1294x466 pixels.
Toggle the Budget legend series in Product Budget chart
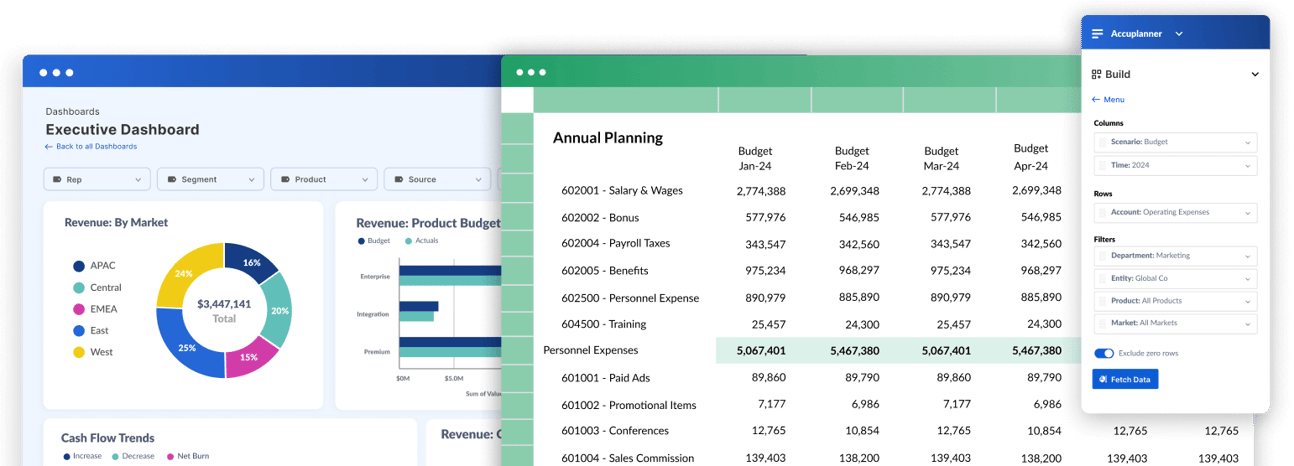(x=362, y=241)
